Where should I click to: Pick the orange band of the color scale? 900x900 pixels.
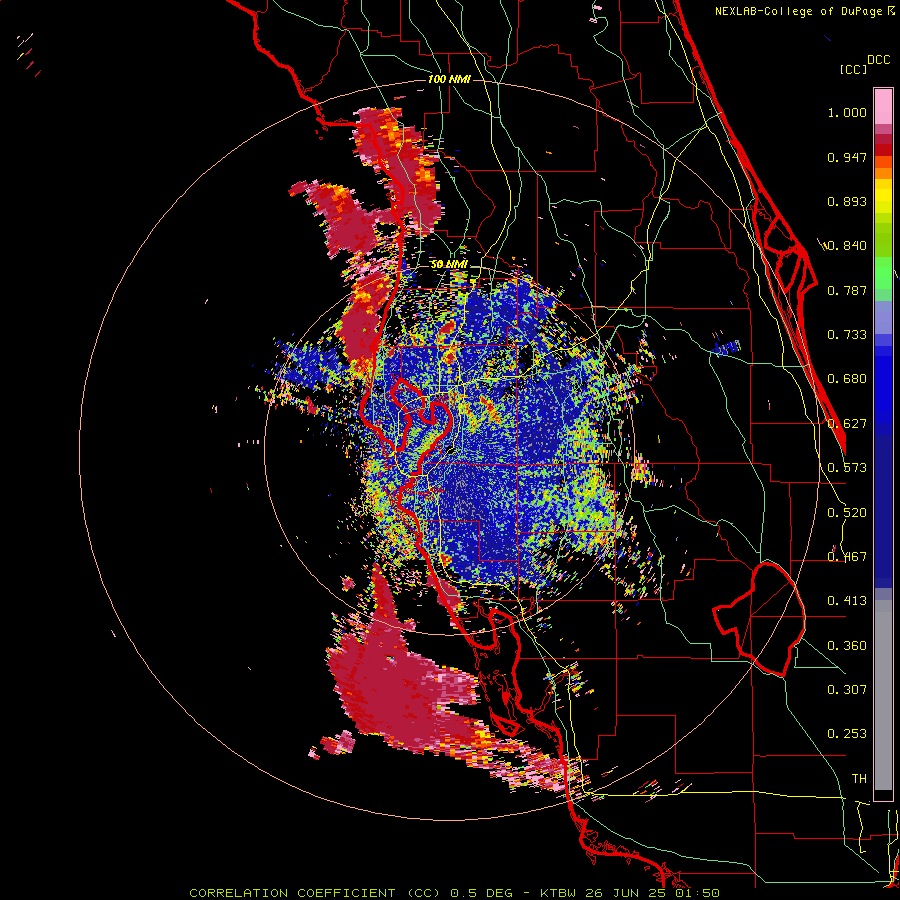click(883, 168)
